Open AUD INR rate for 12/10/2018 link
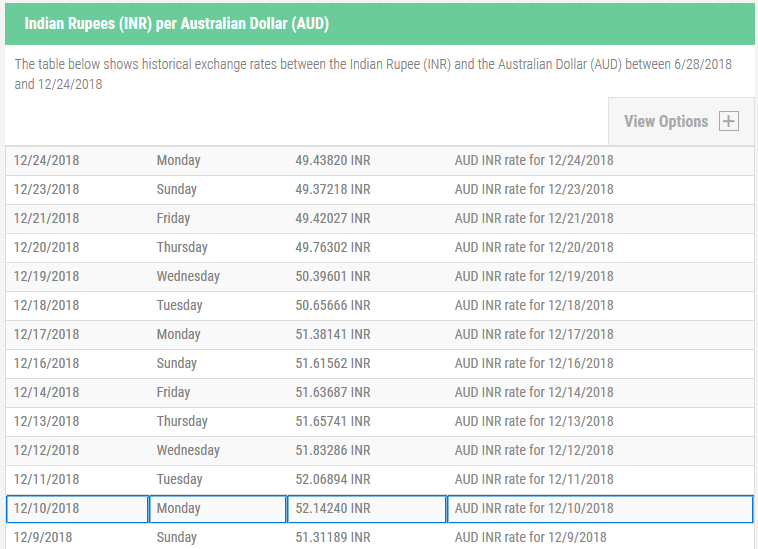The image size is (758, 549). click(x=534, y=508)
